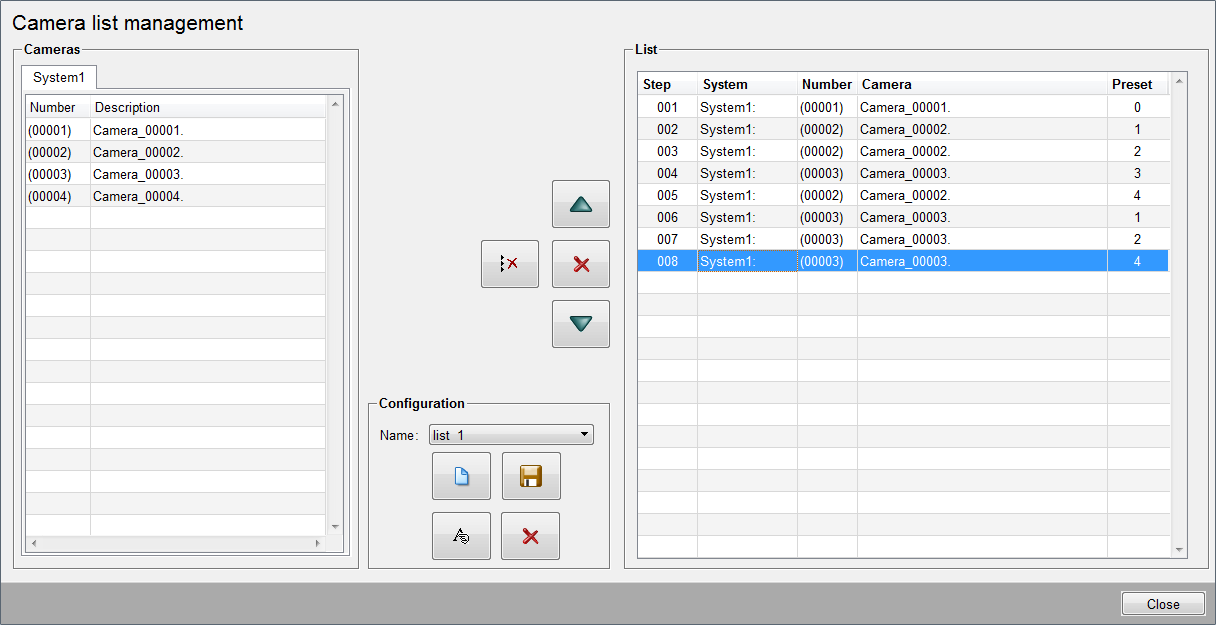1216x625 pixels.
Task: Click the Preset column header
Action: point(1131,85)
